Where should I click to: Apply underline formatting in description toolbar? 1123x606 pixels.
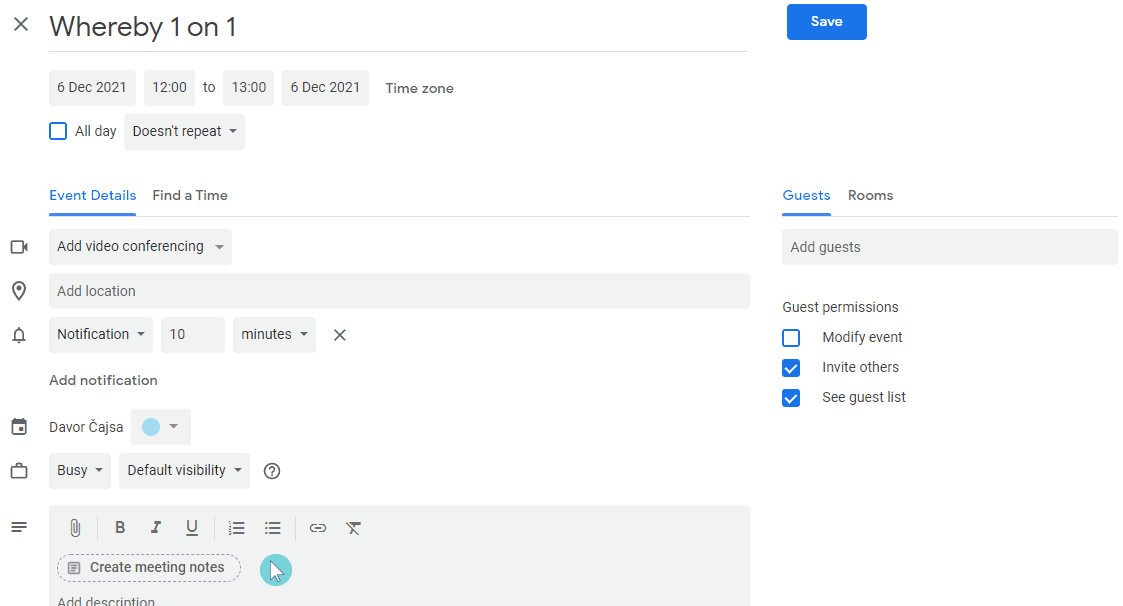tap(192, 528)
